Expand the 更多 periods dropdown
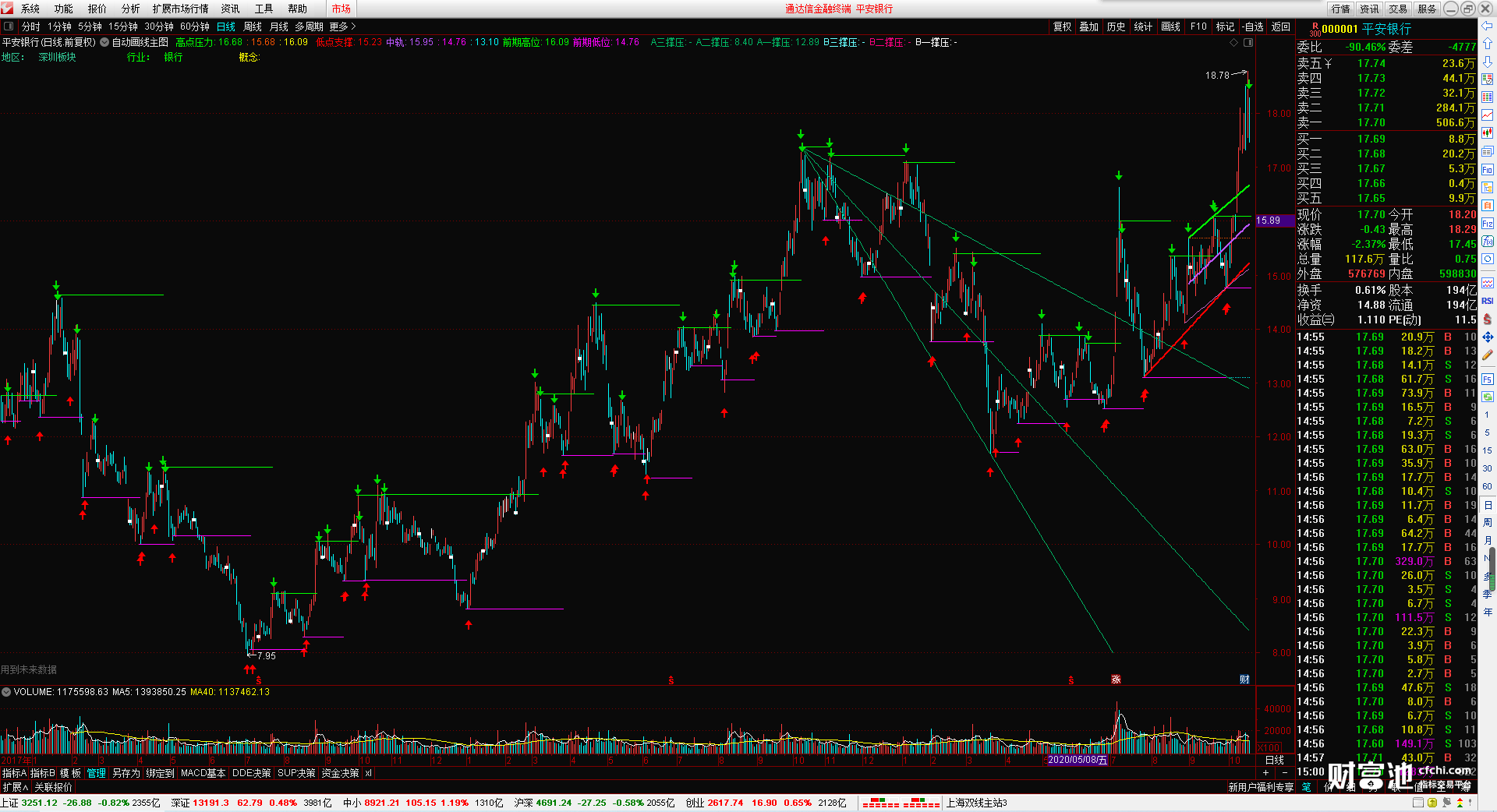This screenshot has height=812, width=1497. [342, 26]
